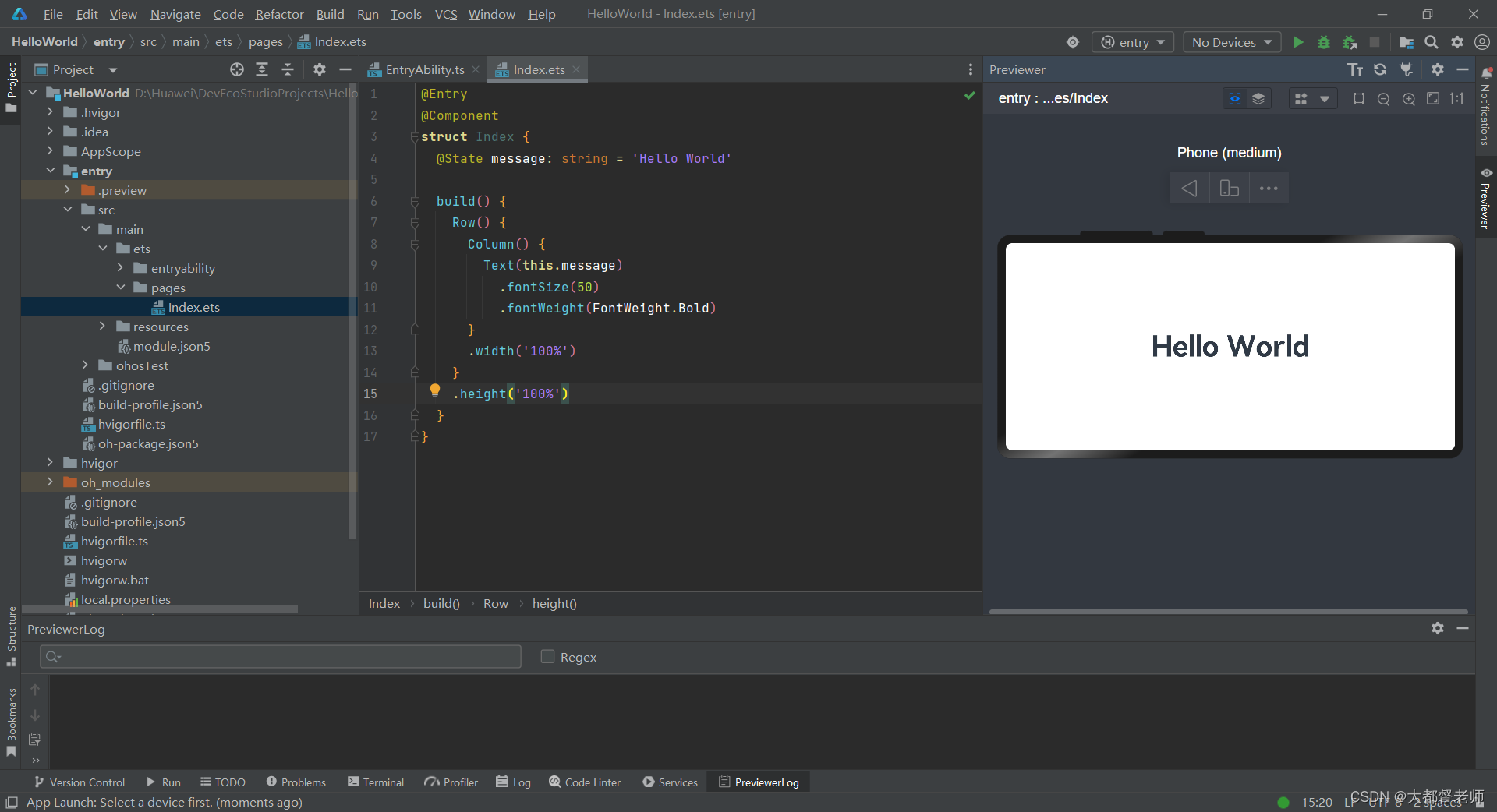
Task: Attach debugger to process icon
Action: pos(1350,42)
